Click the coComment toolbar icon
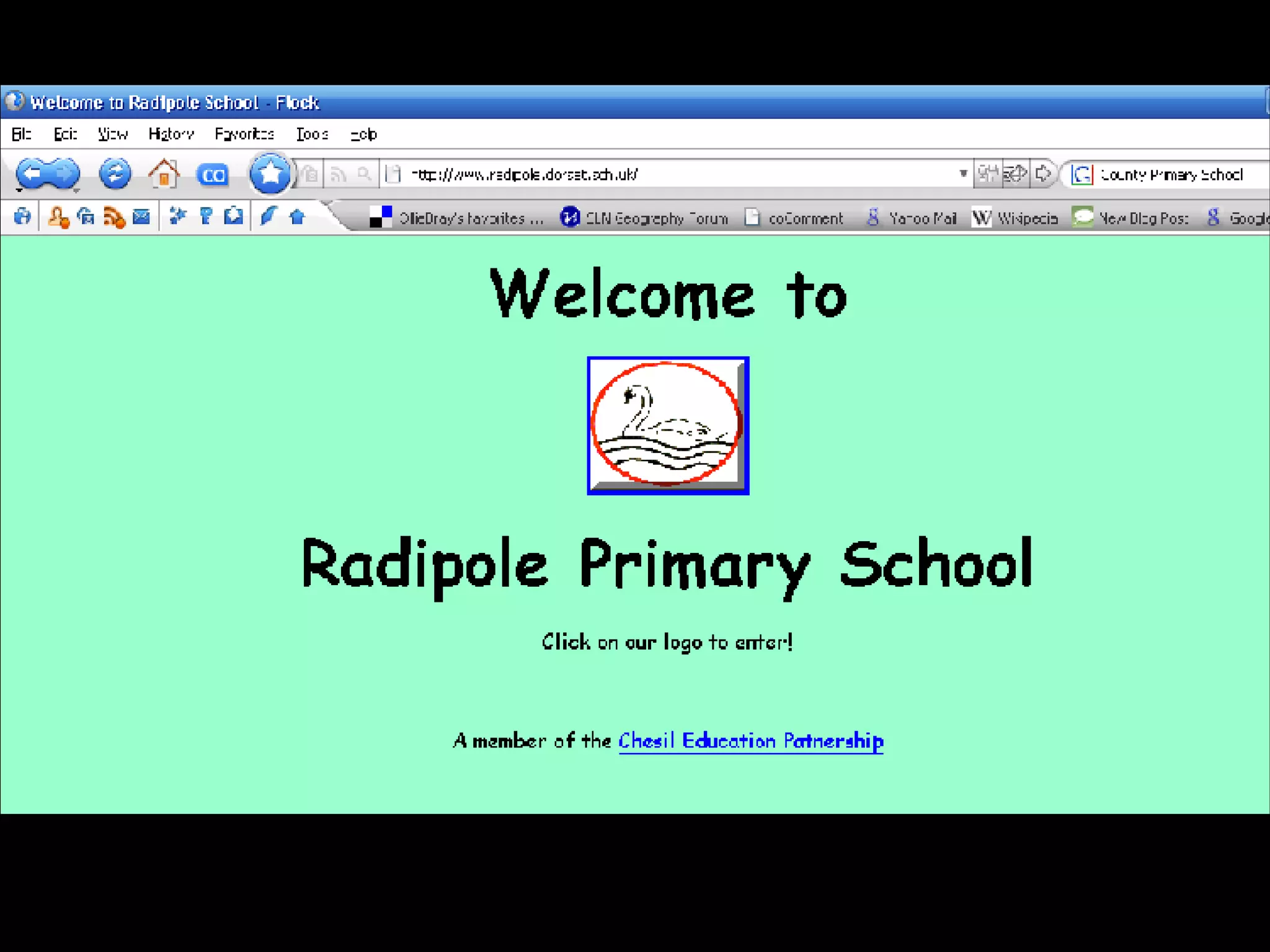The width and height of the screenshot is (1270, 952). (x=213, y=175)
